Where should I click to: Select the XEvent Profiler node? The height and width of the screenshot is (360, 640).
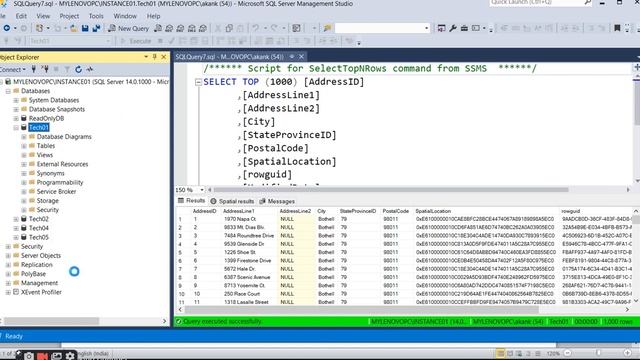point(41,292)
